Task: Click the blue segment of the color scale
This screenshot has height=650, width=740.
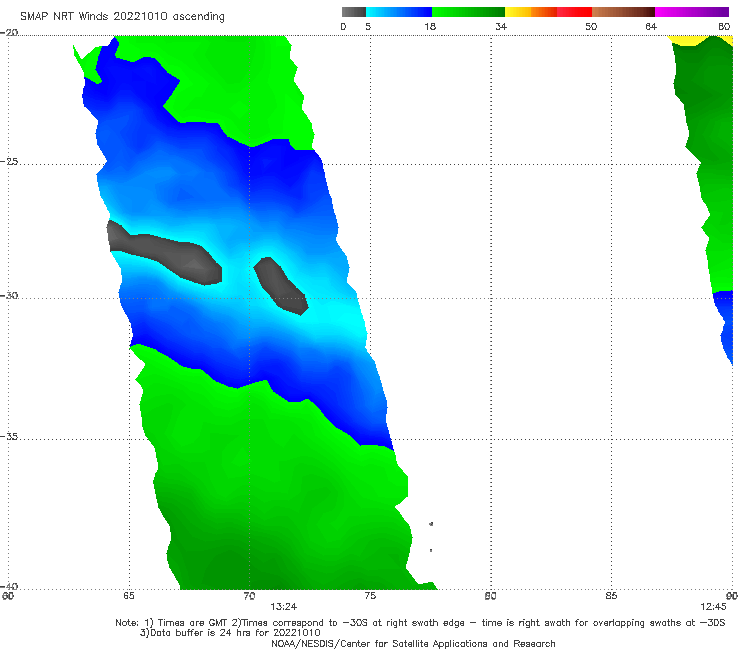Action: tap(399, 12)
